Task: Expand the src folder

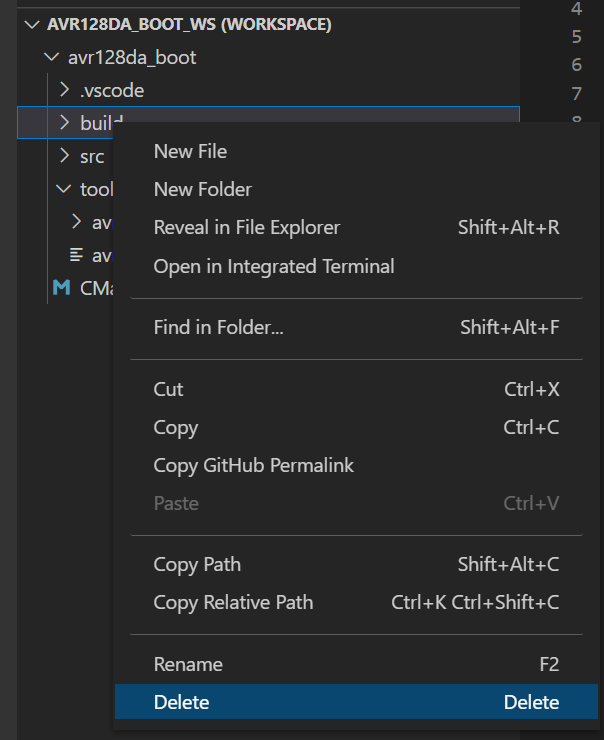Action: point(64,156)
